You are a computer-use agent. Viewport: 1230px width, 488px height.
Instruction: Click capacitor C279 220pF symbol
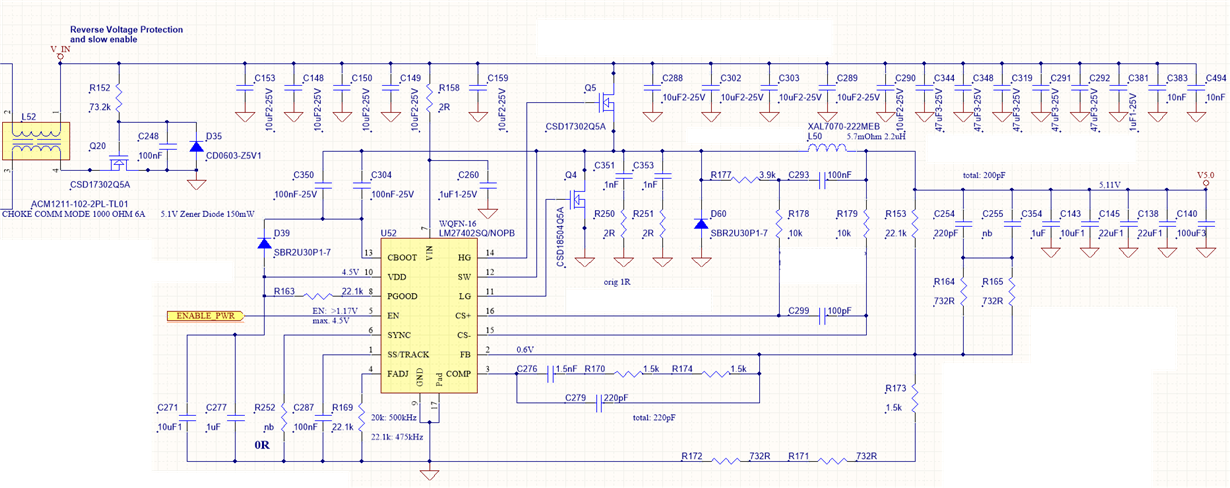[598, 402]
